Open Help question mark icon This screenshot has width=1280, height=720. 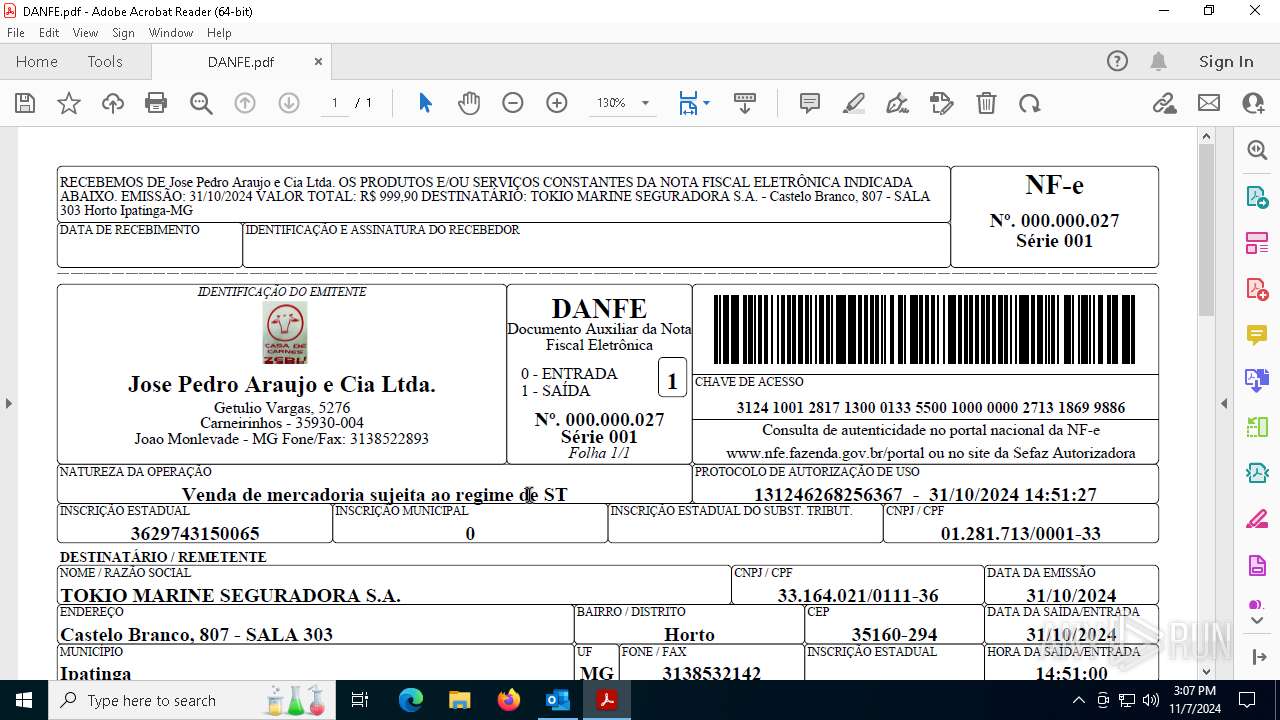1117,61
